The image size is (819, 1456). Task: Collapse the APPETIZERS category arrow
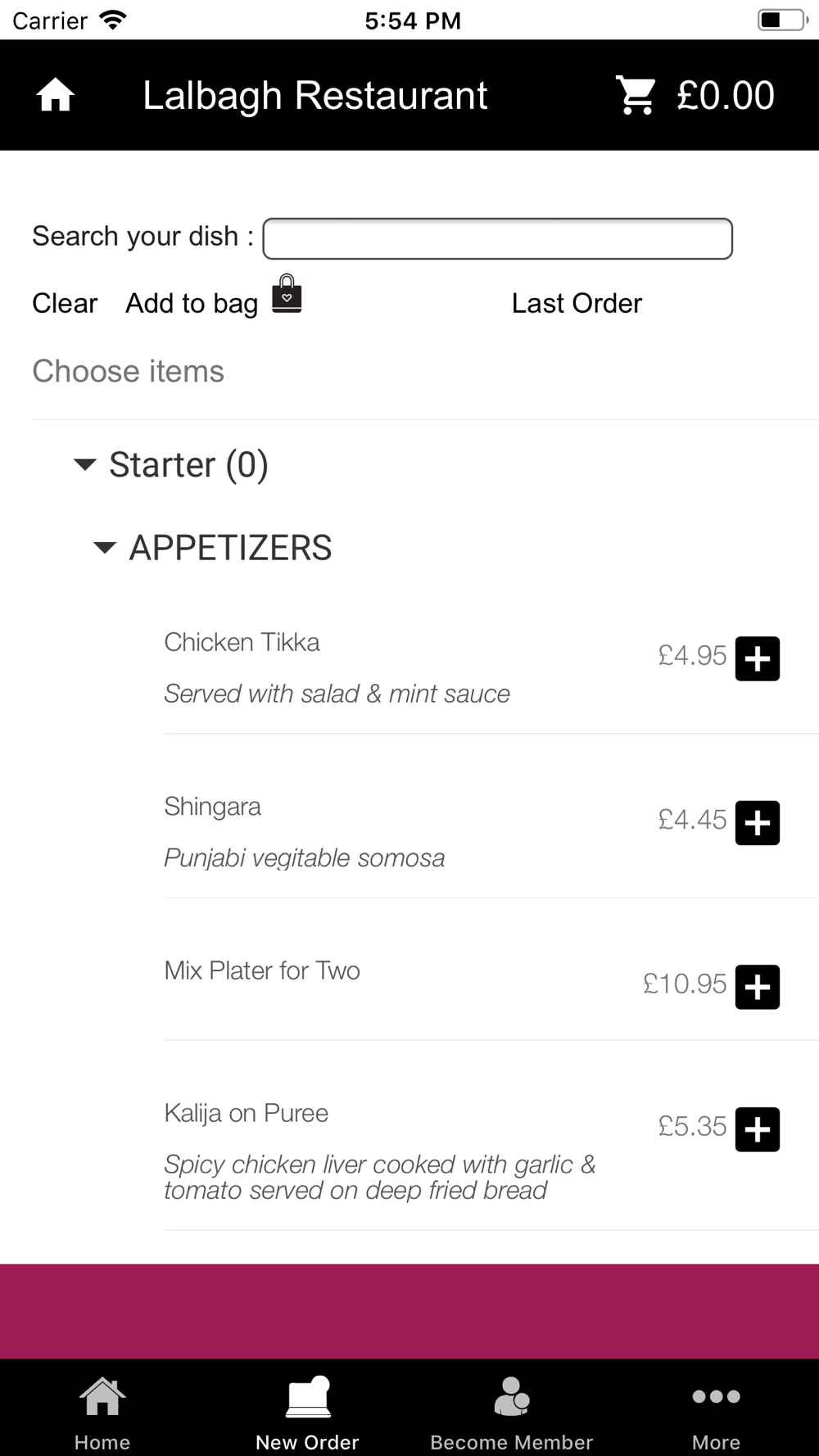(105, 548)
